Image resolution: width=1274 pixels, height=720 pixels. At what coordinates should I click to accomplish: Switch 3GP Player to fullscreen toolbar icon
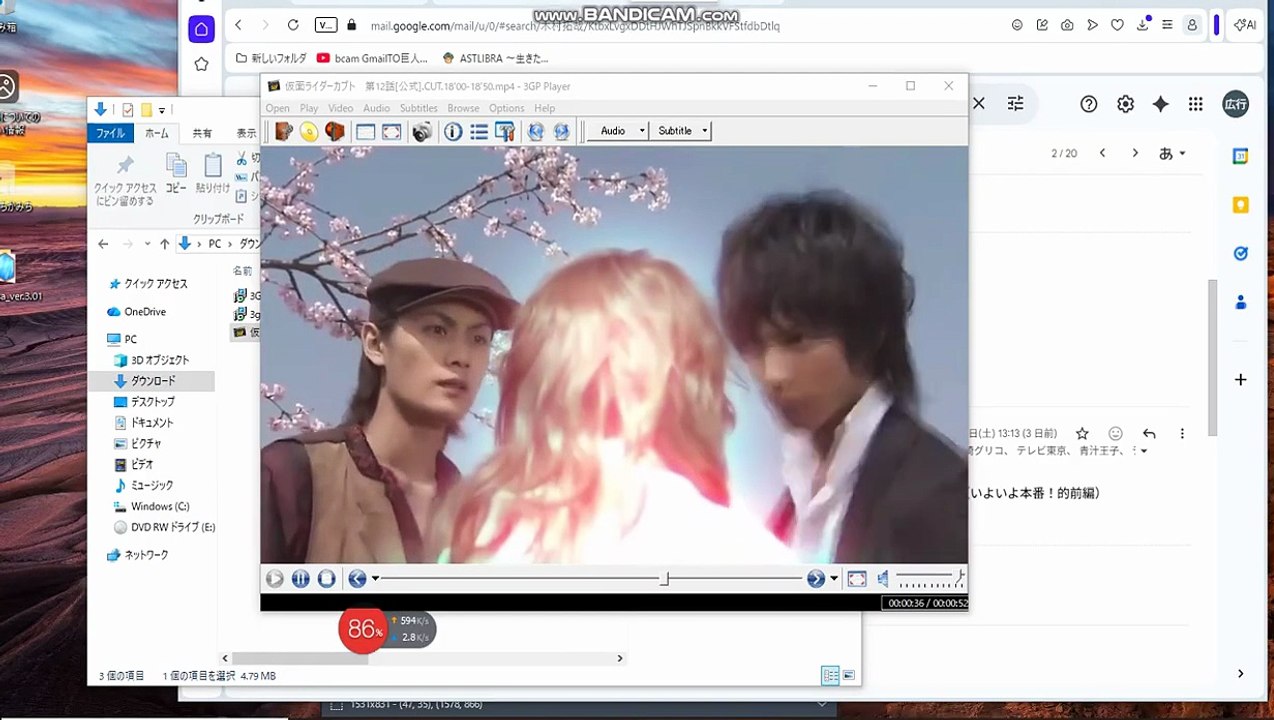392,131
